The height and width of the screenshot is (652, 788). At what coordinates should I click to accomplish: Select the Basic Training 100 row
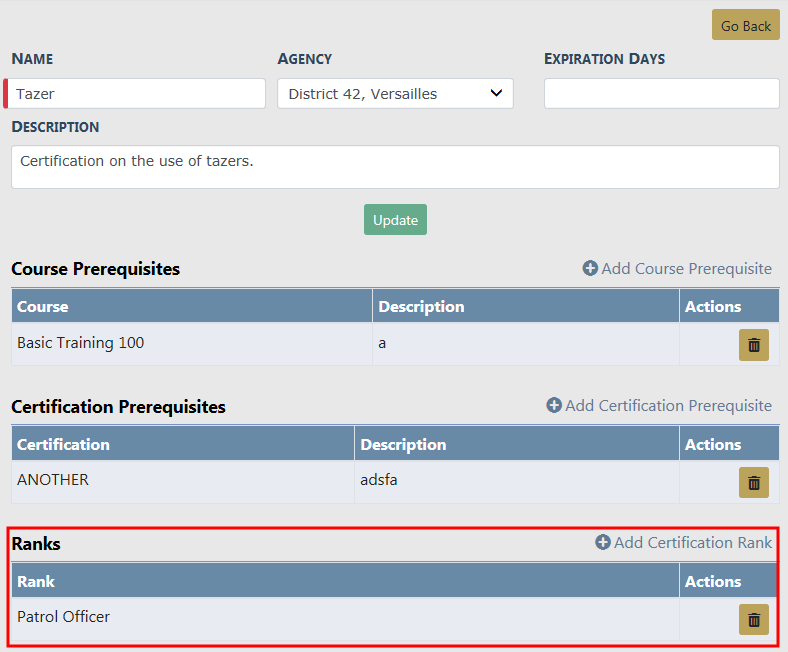(81, 343)
